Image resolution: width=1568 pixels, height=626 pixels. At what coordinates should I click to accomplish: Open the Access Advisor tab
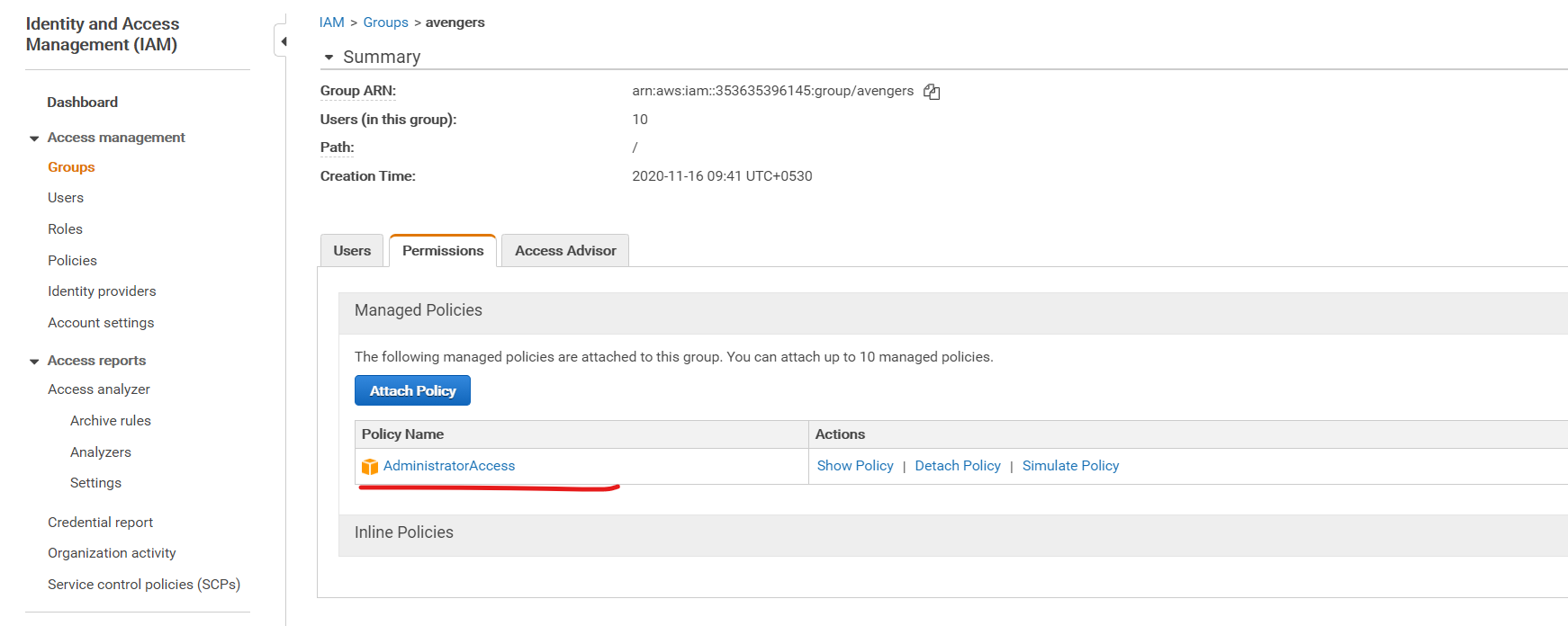(x=565, y=251)
